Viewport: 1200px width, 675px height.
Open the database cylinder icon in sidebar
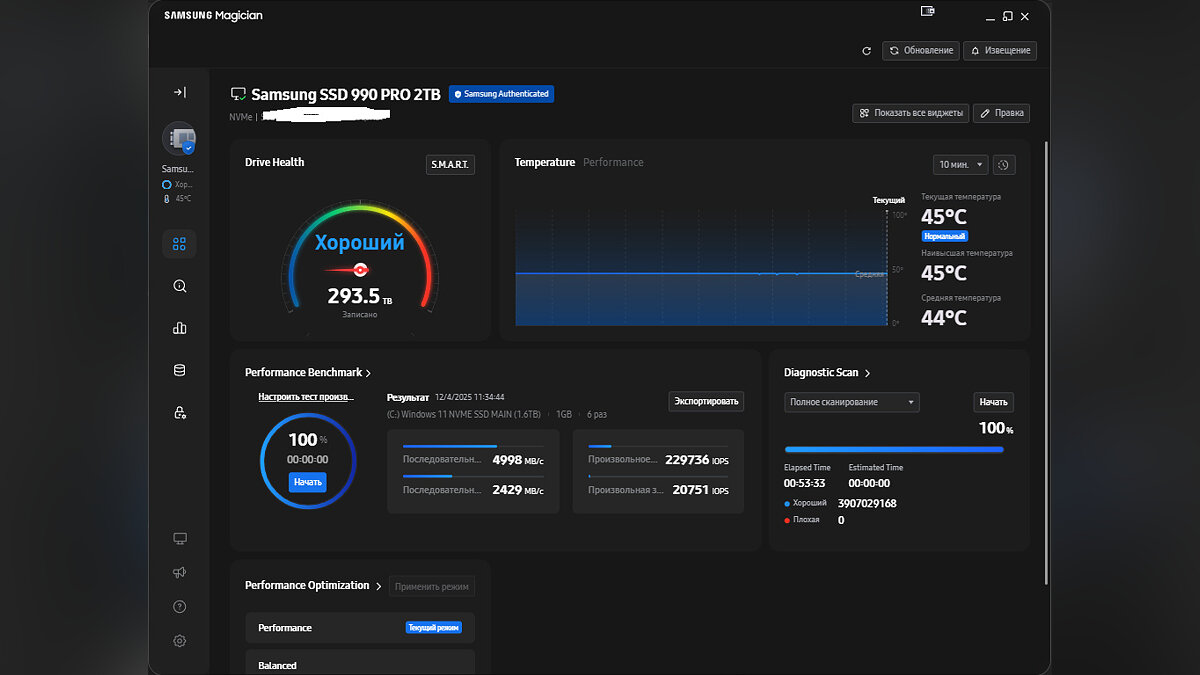(179, 370)
